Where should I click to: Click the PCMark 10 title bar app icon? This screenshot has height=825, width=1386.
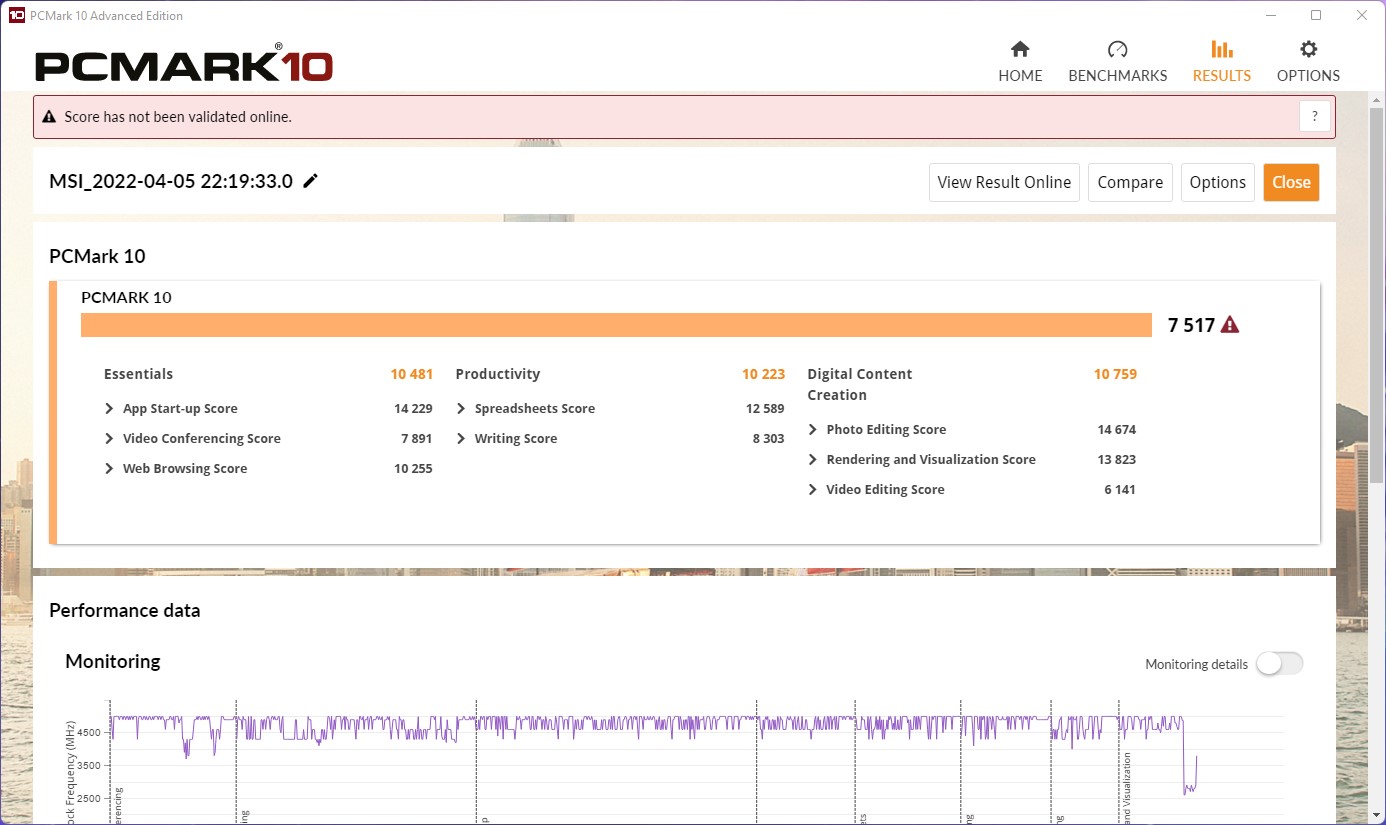tap(16, 16)
